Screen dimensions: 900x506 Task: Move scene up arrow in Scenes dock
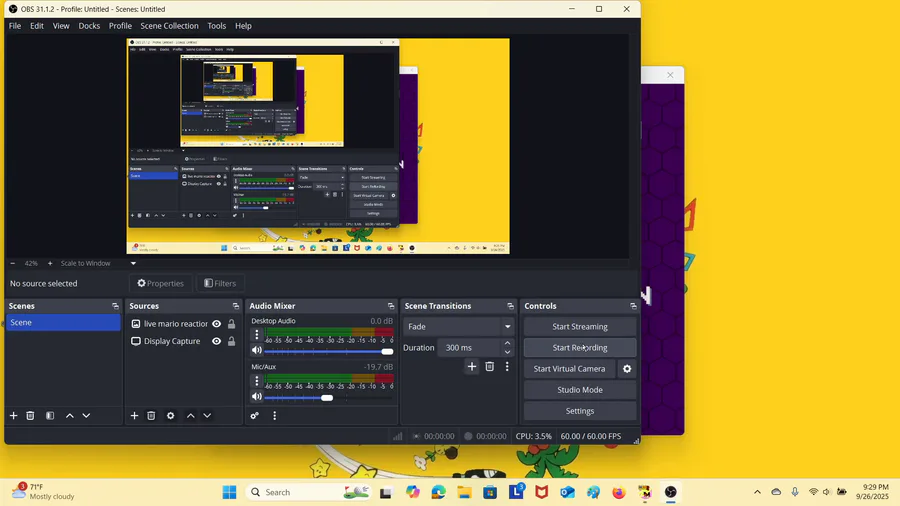coord(69,415)
